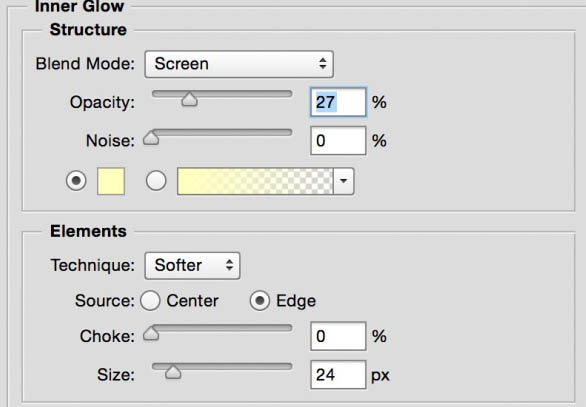Open the Technique Softer dropdown
Screen dimensions: 586x407
coord(192,266)
